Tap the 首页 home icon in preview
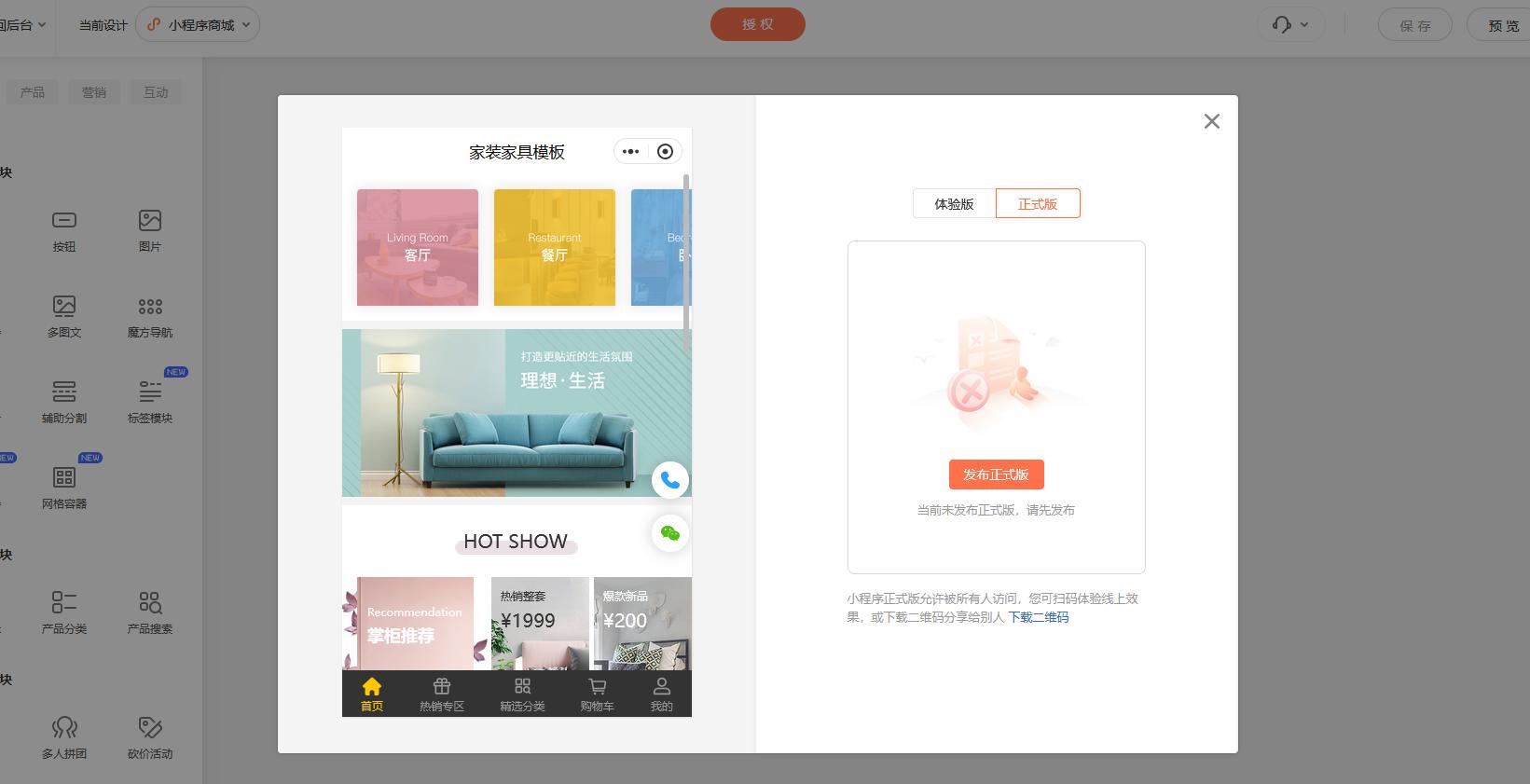 (372, 687)
